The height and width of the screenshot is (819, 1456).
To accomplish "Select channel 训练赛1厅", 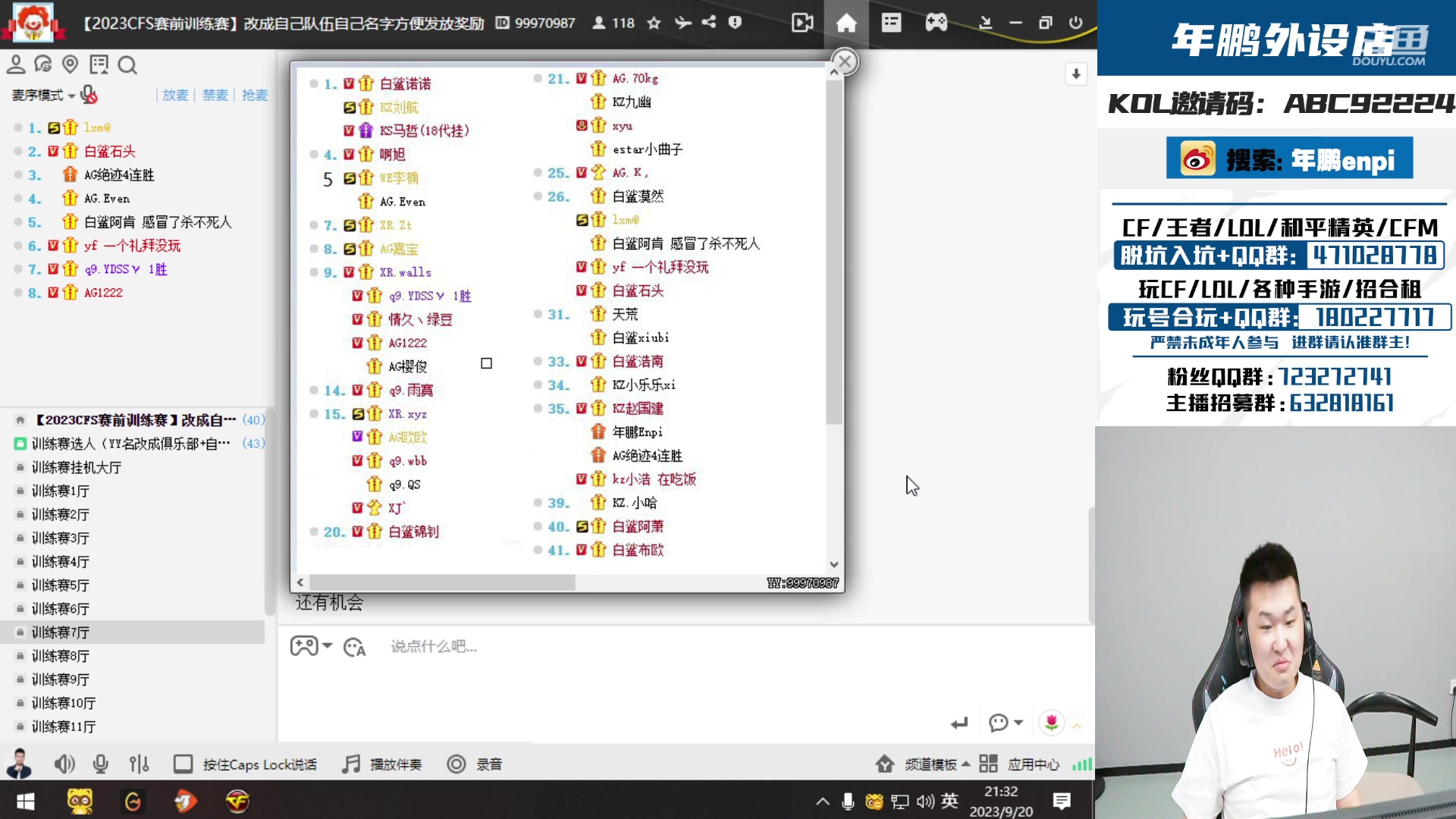I will tap(61, 491).
